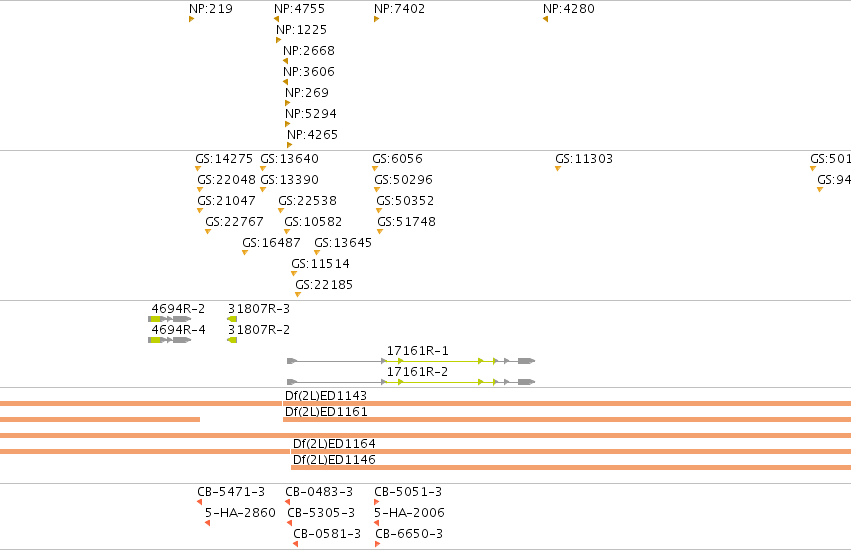Select the CB-0483-3 label
The image size is (851, 550).
click(319, 492)
